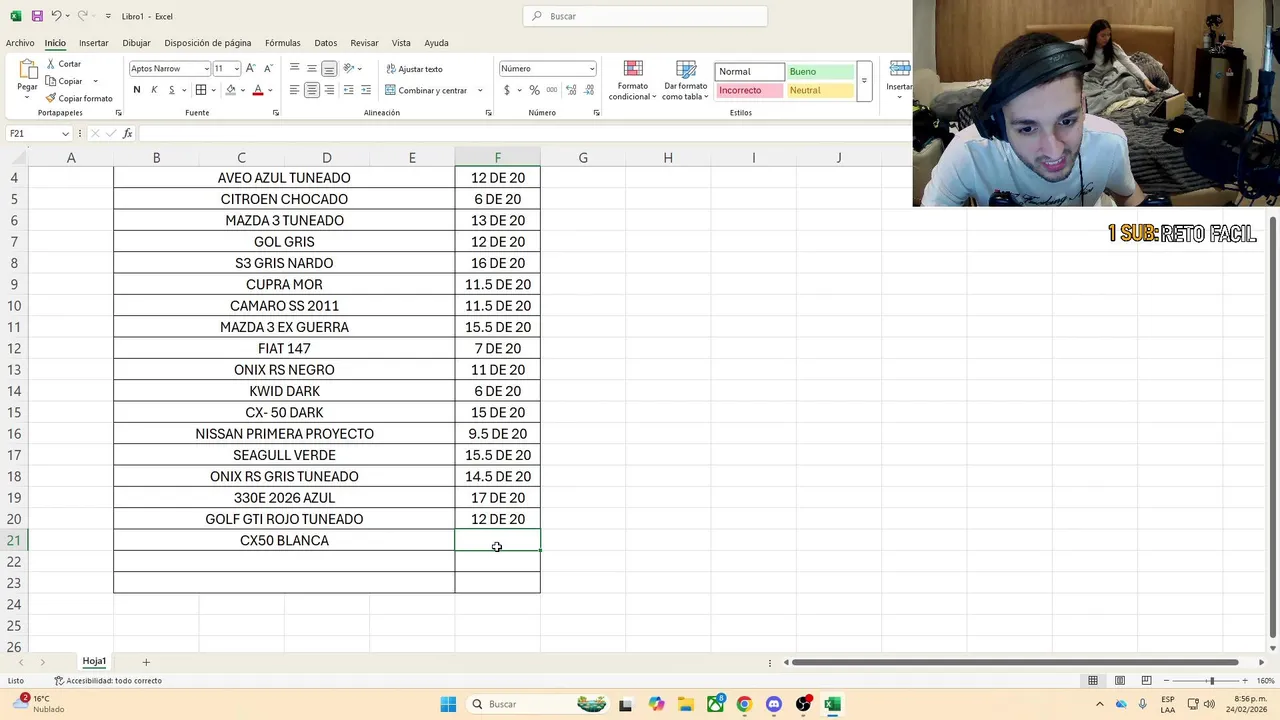The height and width of the screenshot is (720, 1280).
Task: Open the Name Box F21 dropdown
Action: (x=66, y=133)
